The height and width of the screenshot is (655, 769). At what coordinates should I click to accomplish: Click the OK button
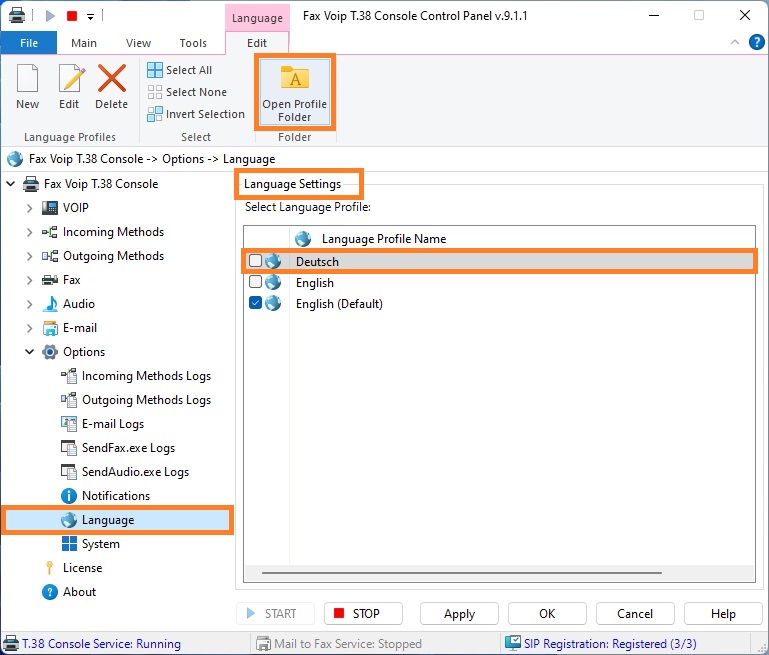click(x=547, y=614)
